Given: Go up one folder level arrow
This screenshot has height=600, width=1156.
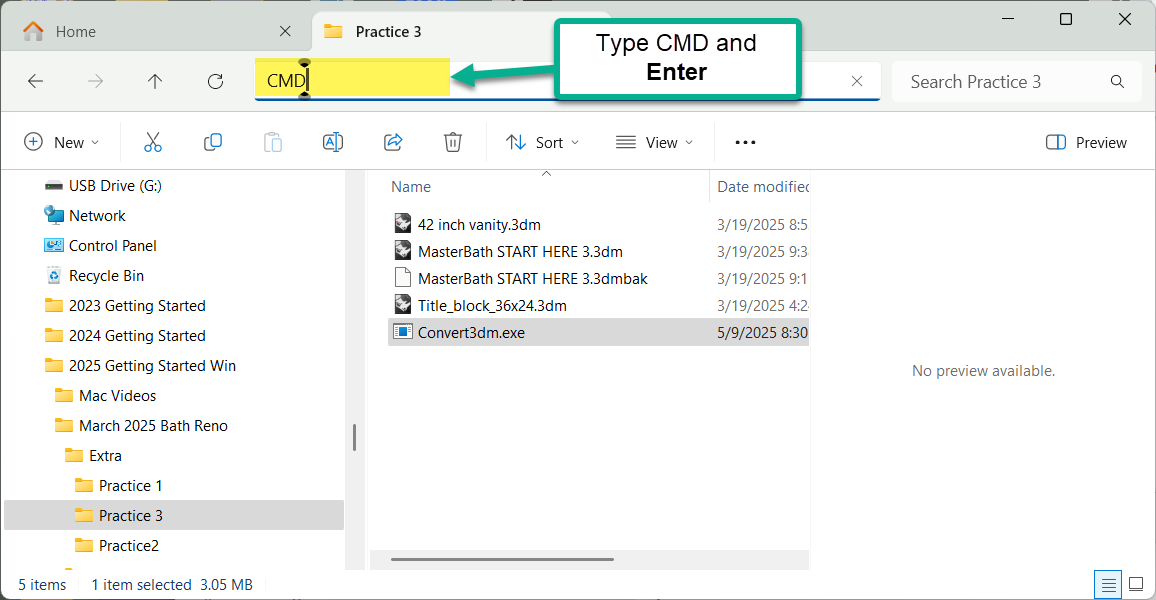Looking at the screenshot, I should [x=155, y=82].
